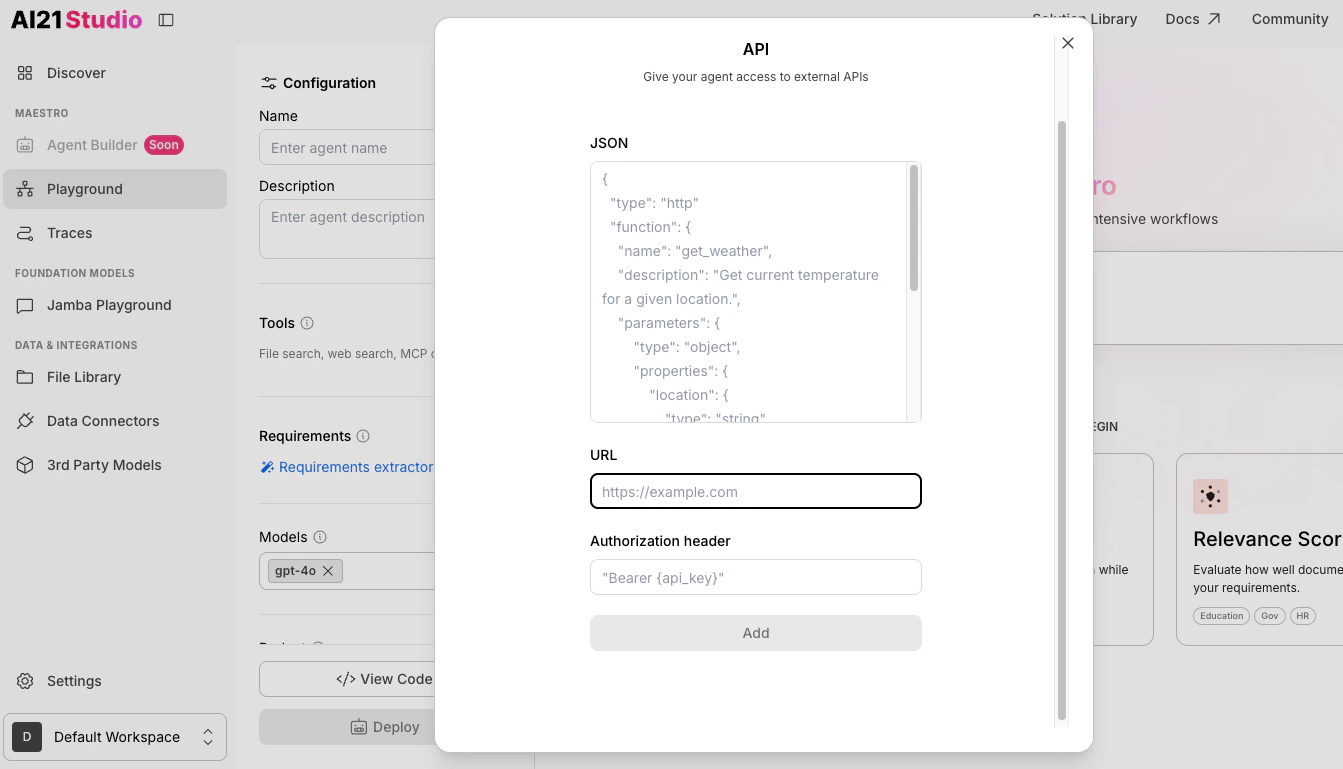This screenshot has width=1343, height=769.
Task: Click the Deploy button
Action: [x=347, y=727]
